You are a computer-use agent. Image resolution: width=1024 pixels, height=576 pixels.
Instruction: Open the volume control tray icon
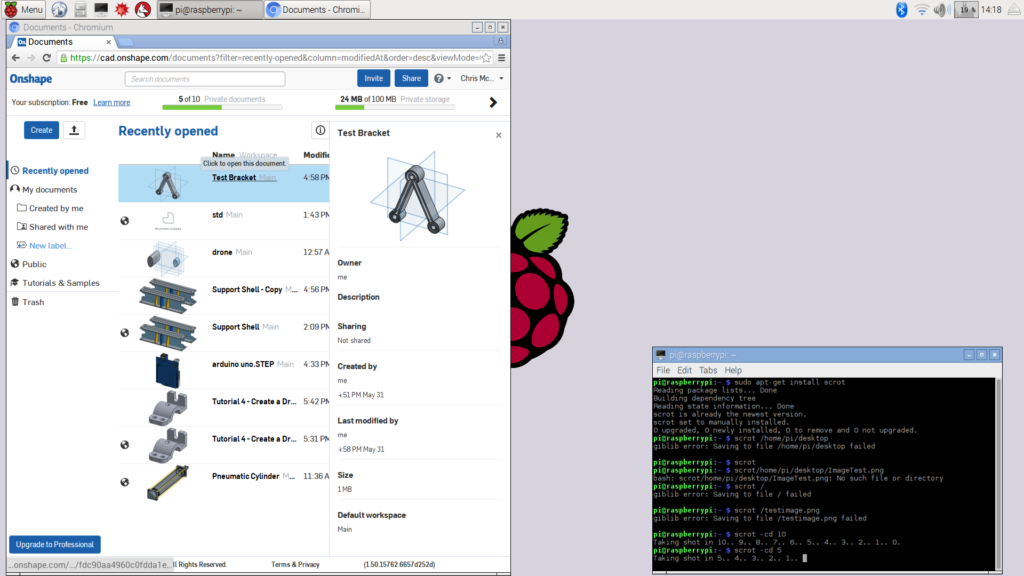pyautogui.click(x=941, y=9)
